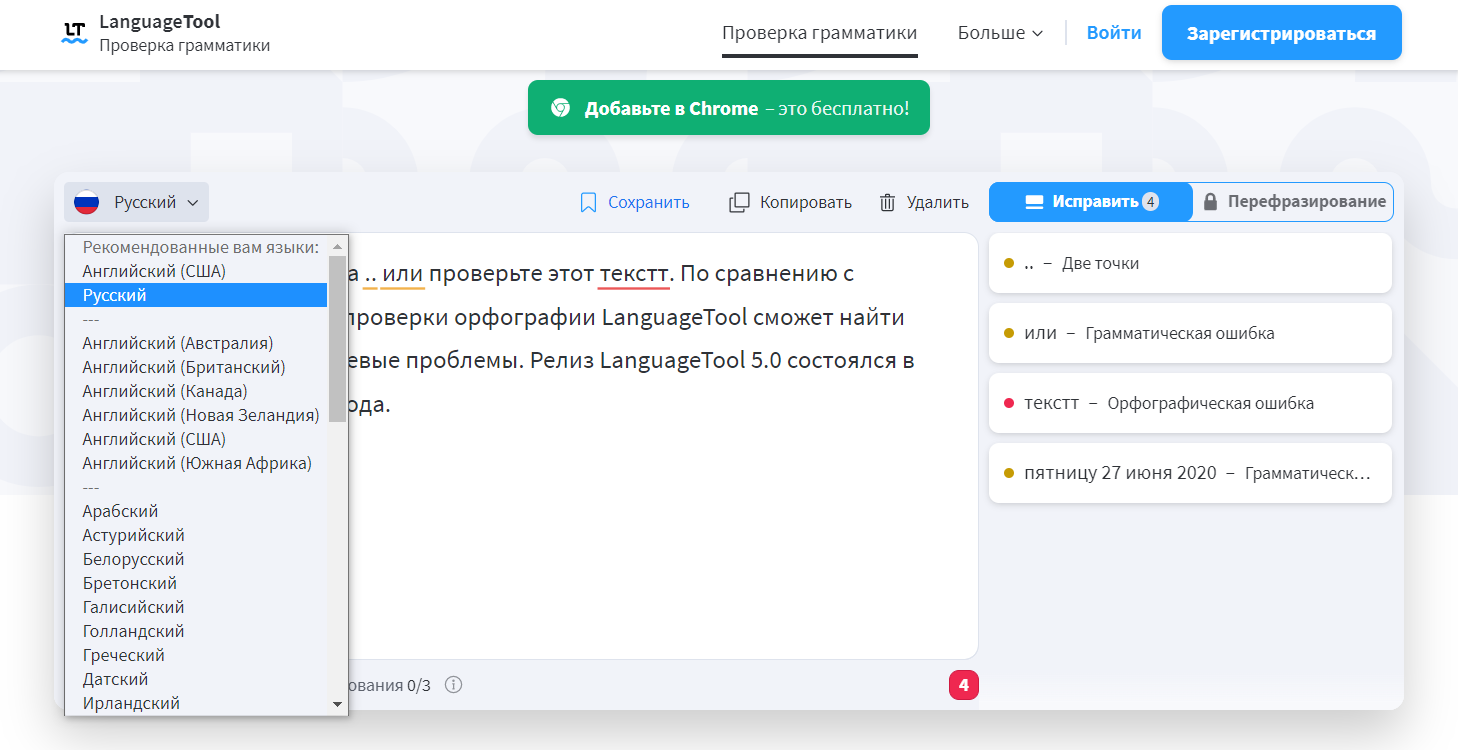The image size is (1458, 750).
Task: Open the Две точки error card
Action: point(1190,264)
